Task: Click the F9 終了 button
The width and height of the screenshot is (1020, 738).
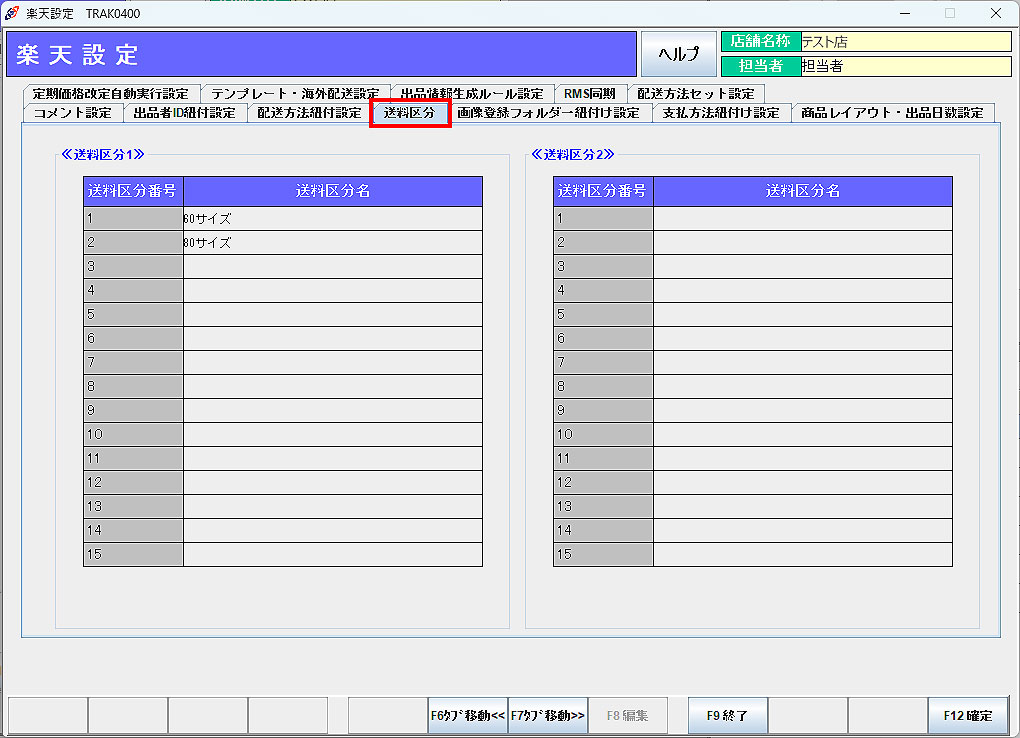Action: pos(727,715)
